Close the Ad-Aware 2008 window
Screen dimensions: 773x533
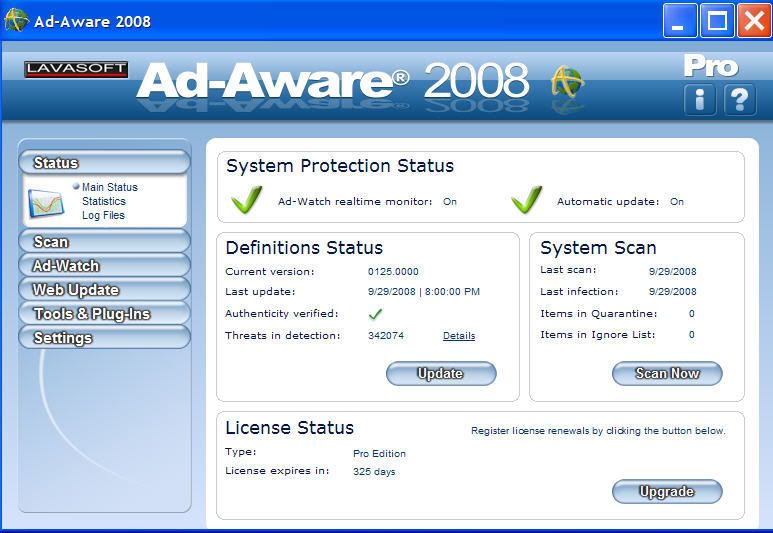(x=754, y=21)
